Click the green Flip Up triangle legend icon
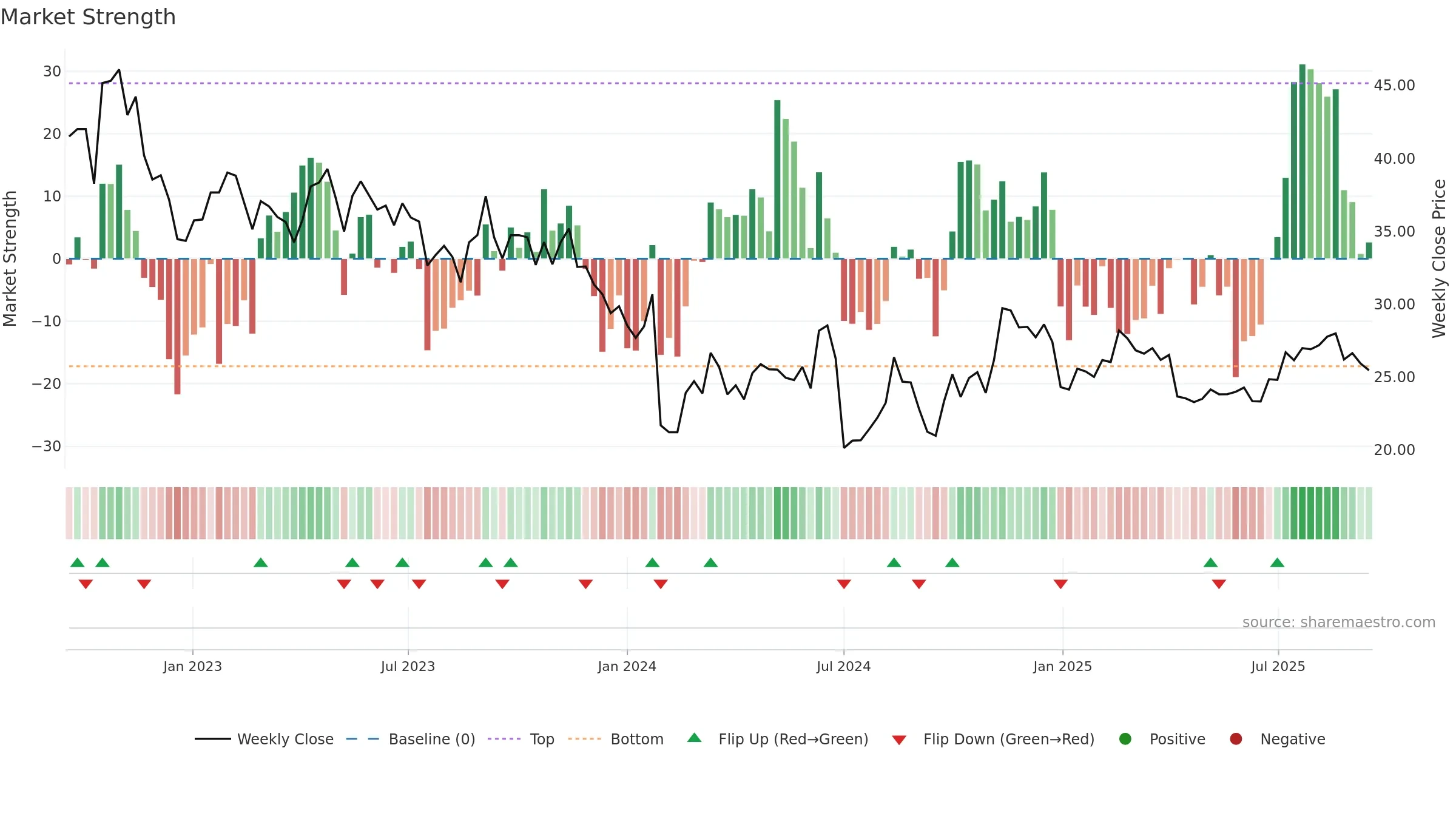 coord(695,738)
